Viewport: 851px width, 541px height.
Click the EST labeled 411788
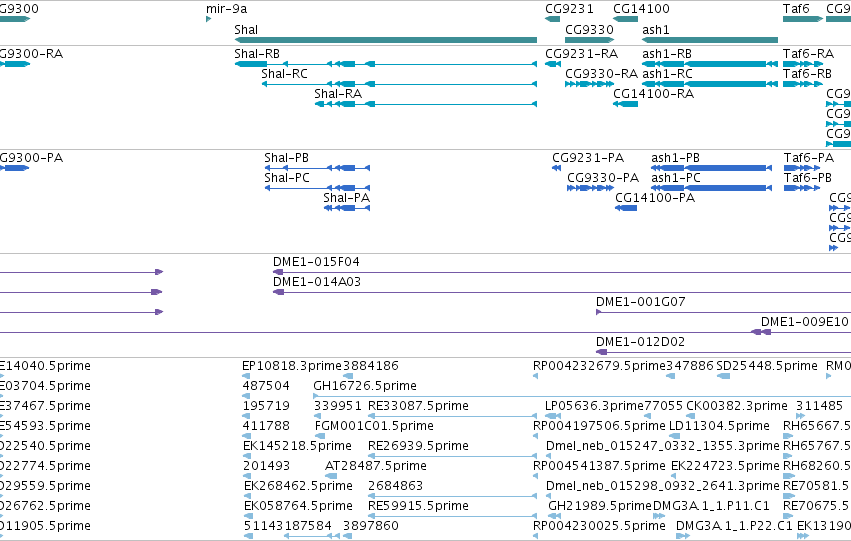(x=266, y=427)
